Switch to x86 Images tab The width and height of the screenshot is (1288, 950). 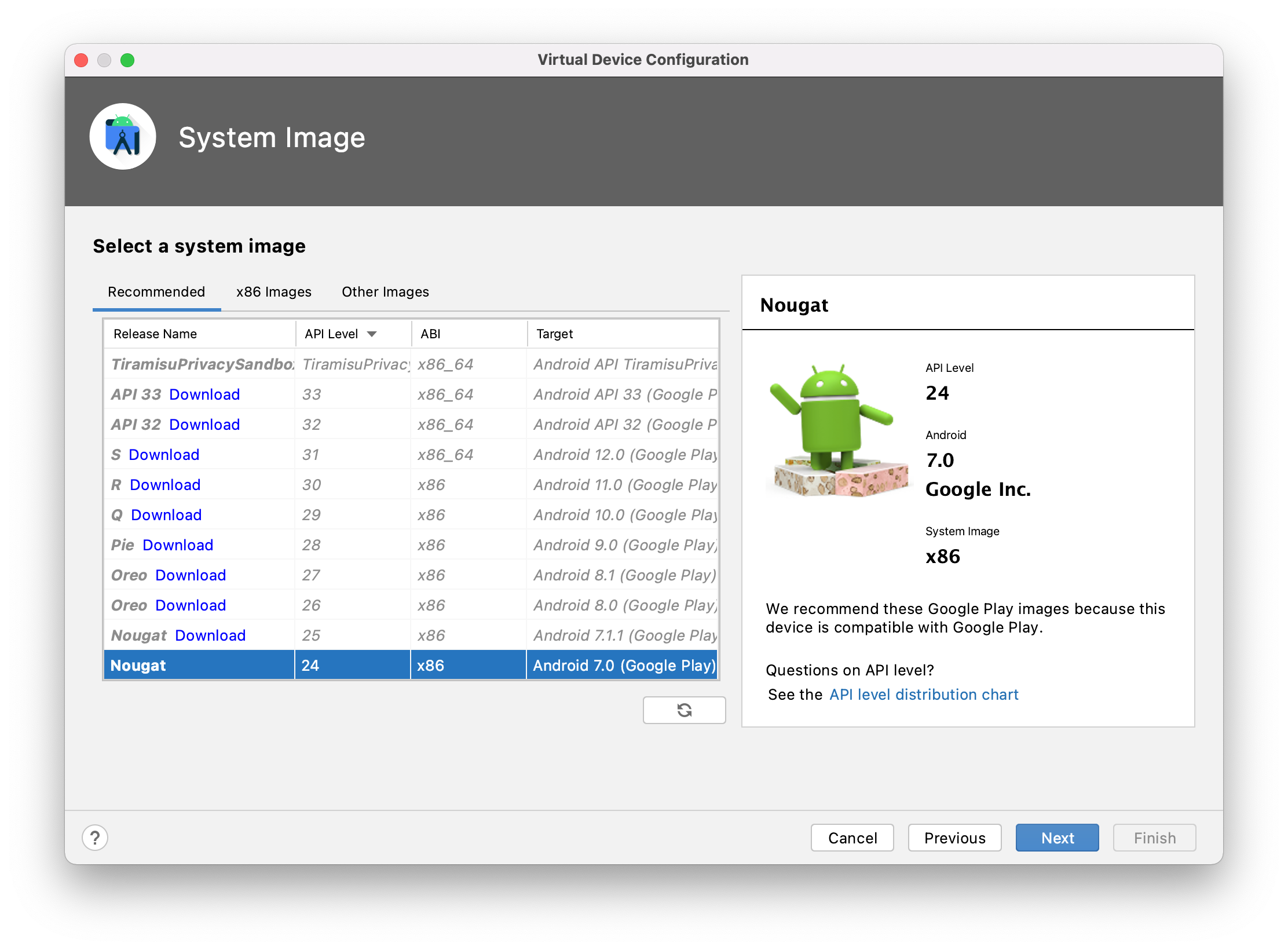273,292
